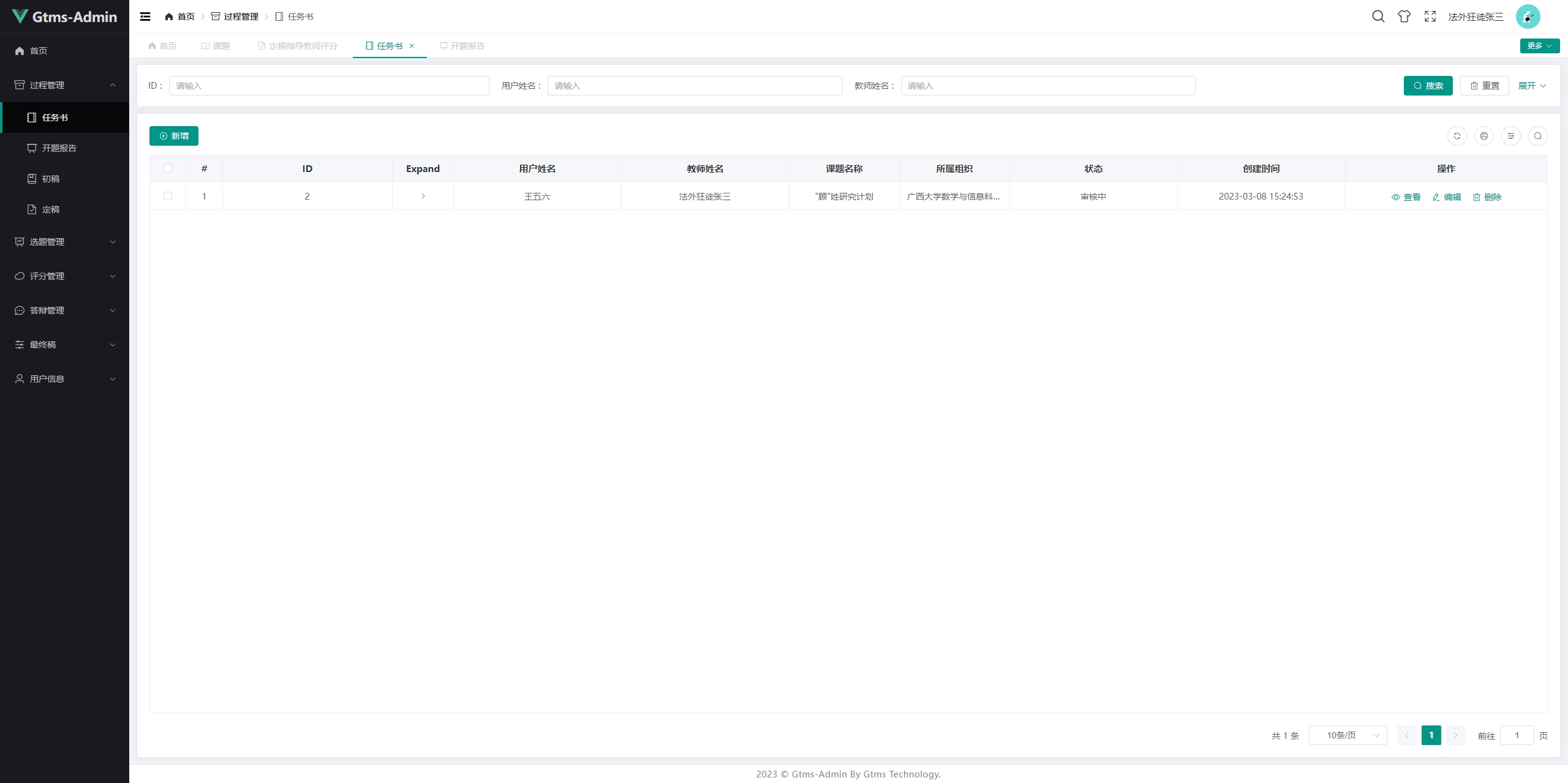Click the 首页 house icon in sidebar

coord(20,51)
